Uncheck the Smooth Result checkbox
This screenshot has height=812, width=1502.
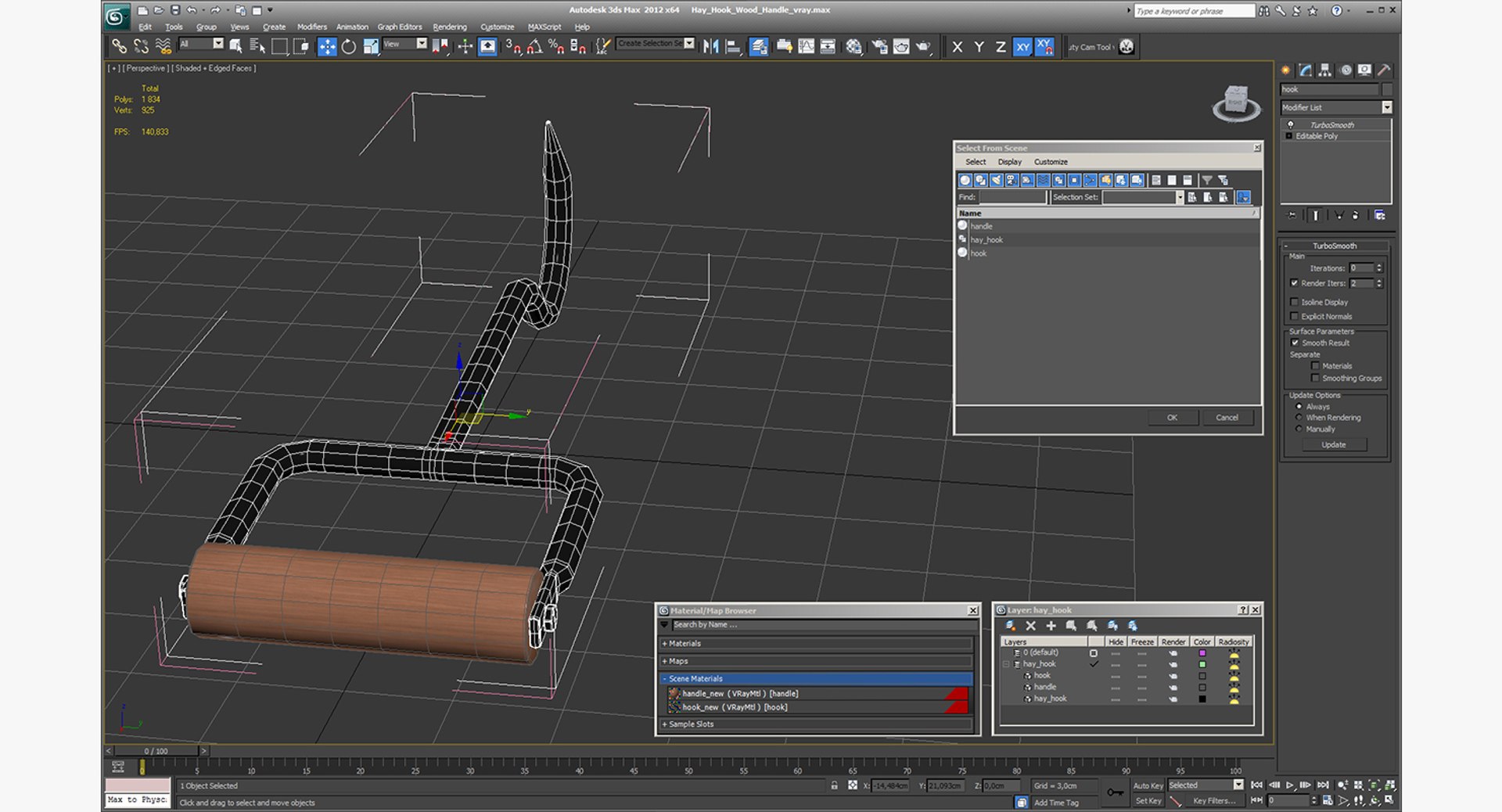(x=1295, y=343)
